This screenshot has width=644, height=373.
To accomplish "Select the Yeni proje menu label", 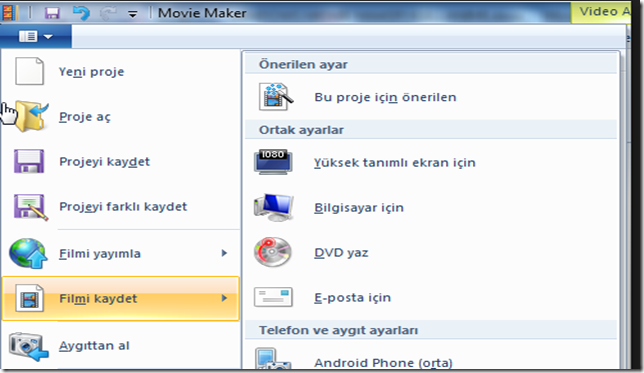I will [91, 72].
